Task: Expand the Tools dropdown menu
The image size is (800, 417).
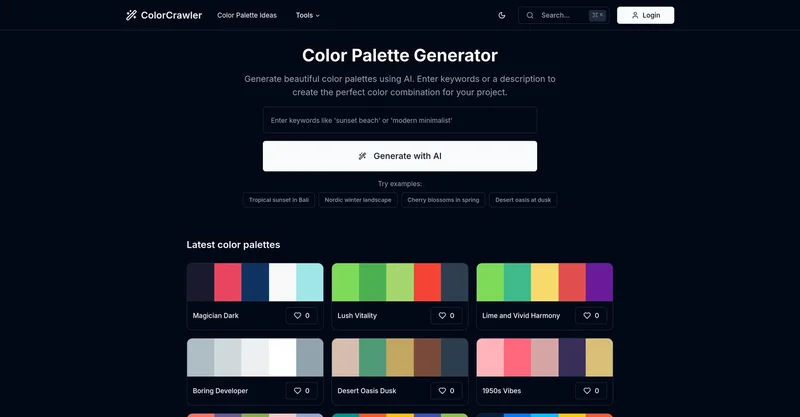Action: 308,15
